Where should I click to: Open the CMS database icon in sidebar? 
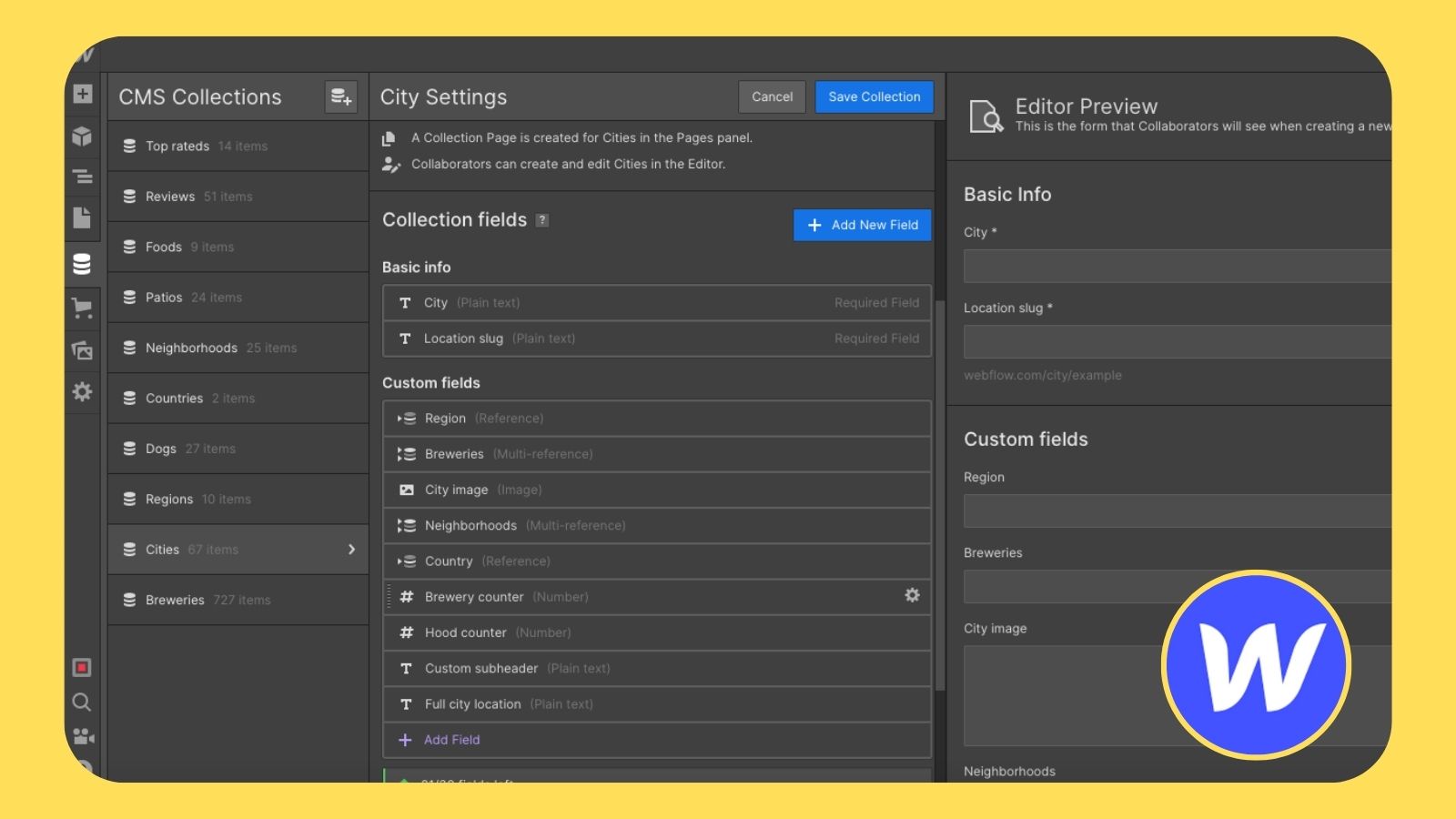(x=82, y=264)
